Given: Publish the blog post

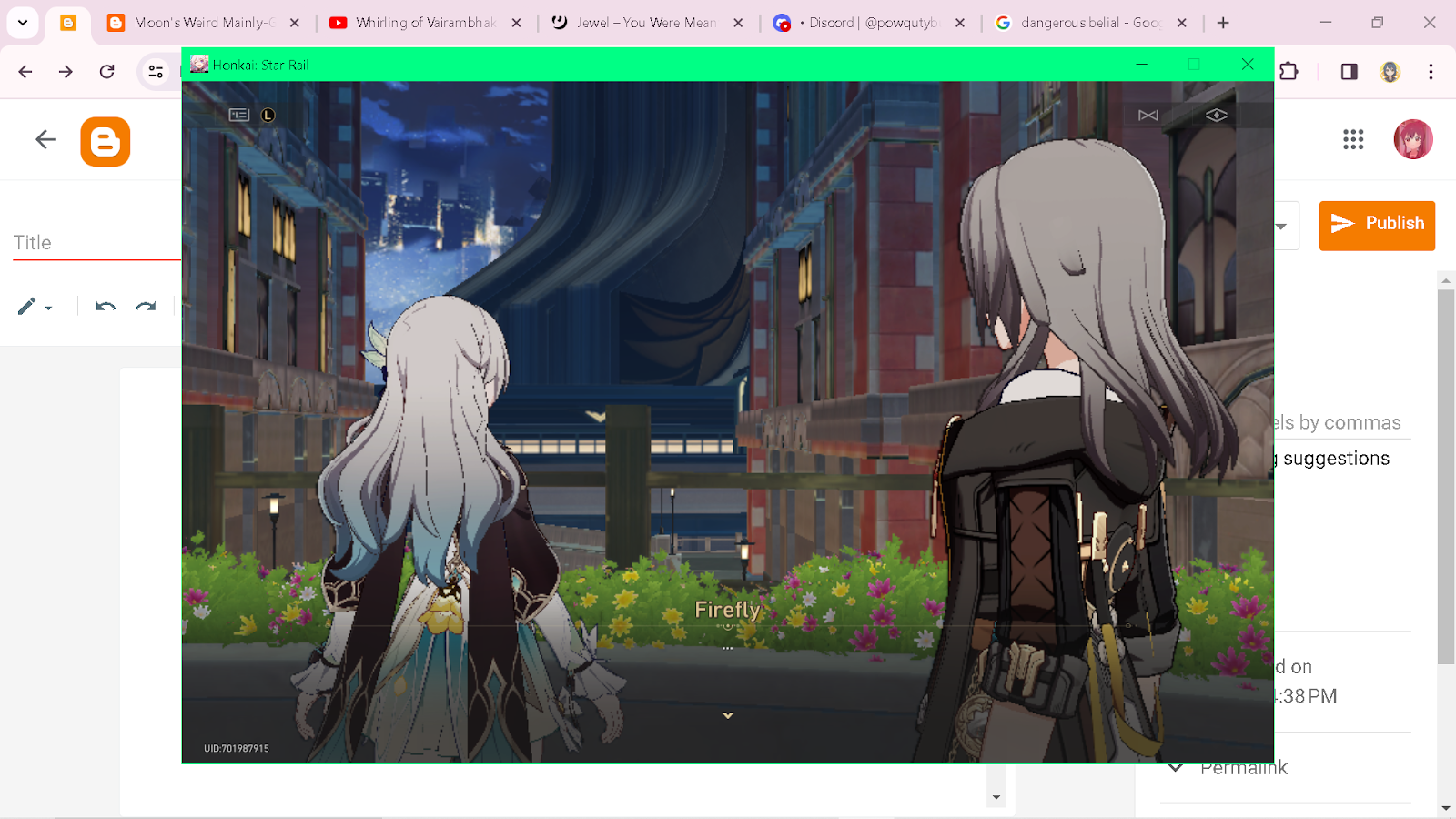Looking at the screenshot, I should (1377, 225).
